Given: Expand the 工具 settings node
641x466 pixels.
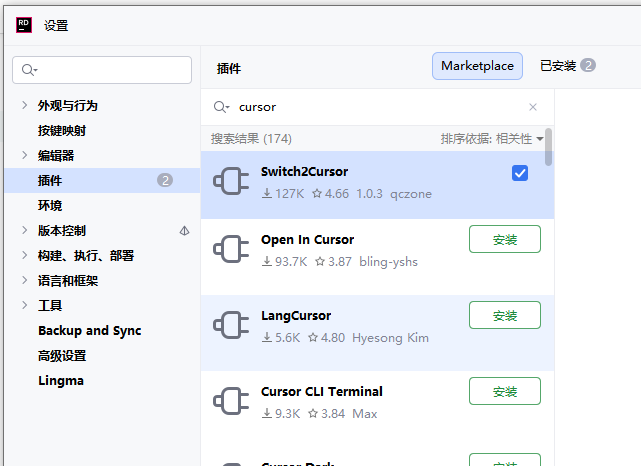Looking at the screenshot, I should (x=25, y=305).
